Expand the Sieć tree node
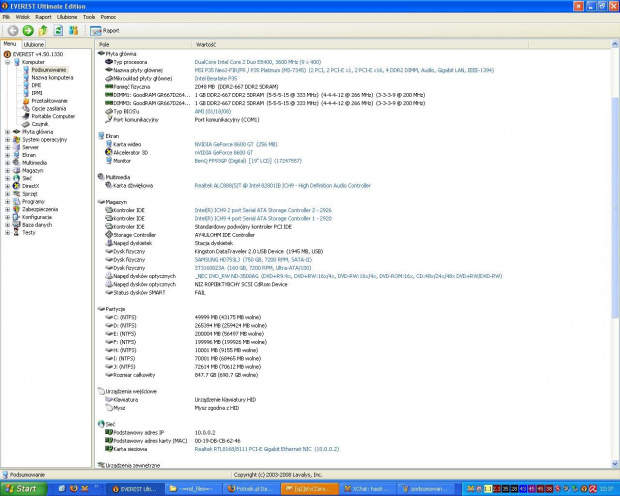The height and width of the screenshot is (496, 620). (8, 178)
